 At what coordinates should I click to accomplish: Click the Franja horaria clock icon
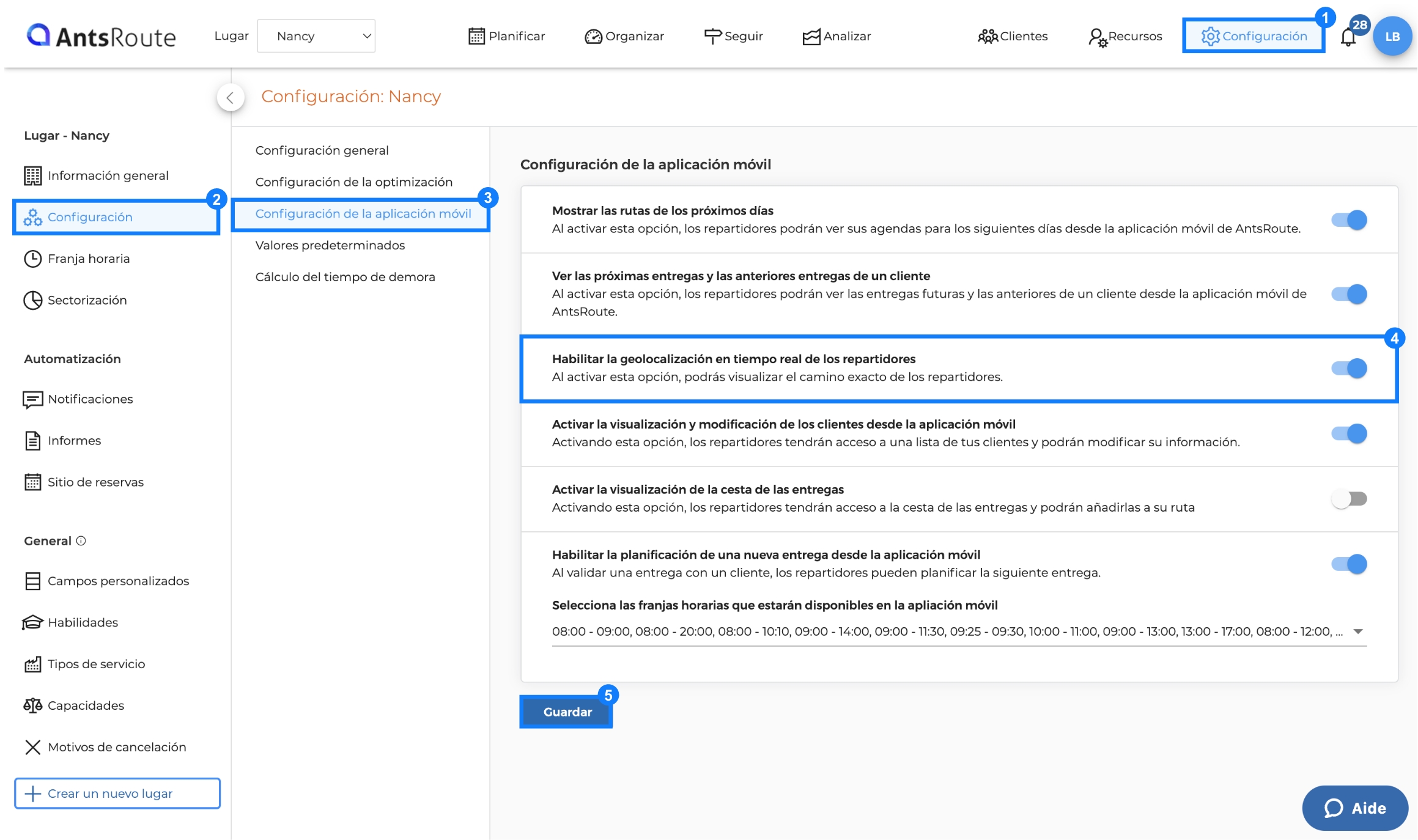33,259
